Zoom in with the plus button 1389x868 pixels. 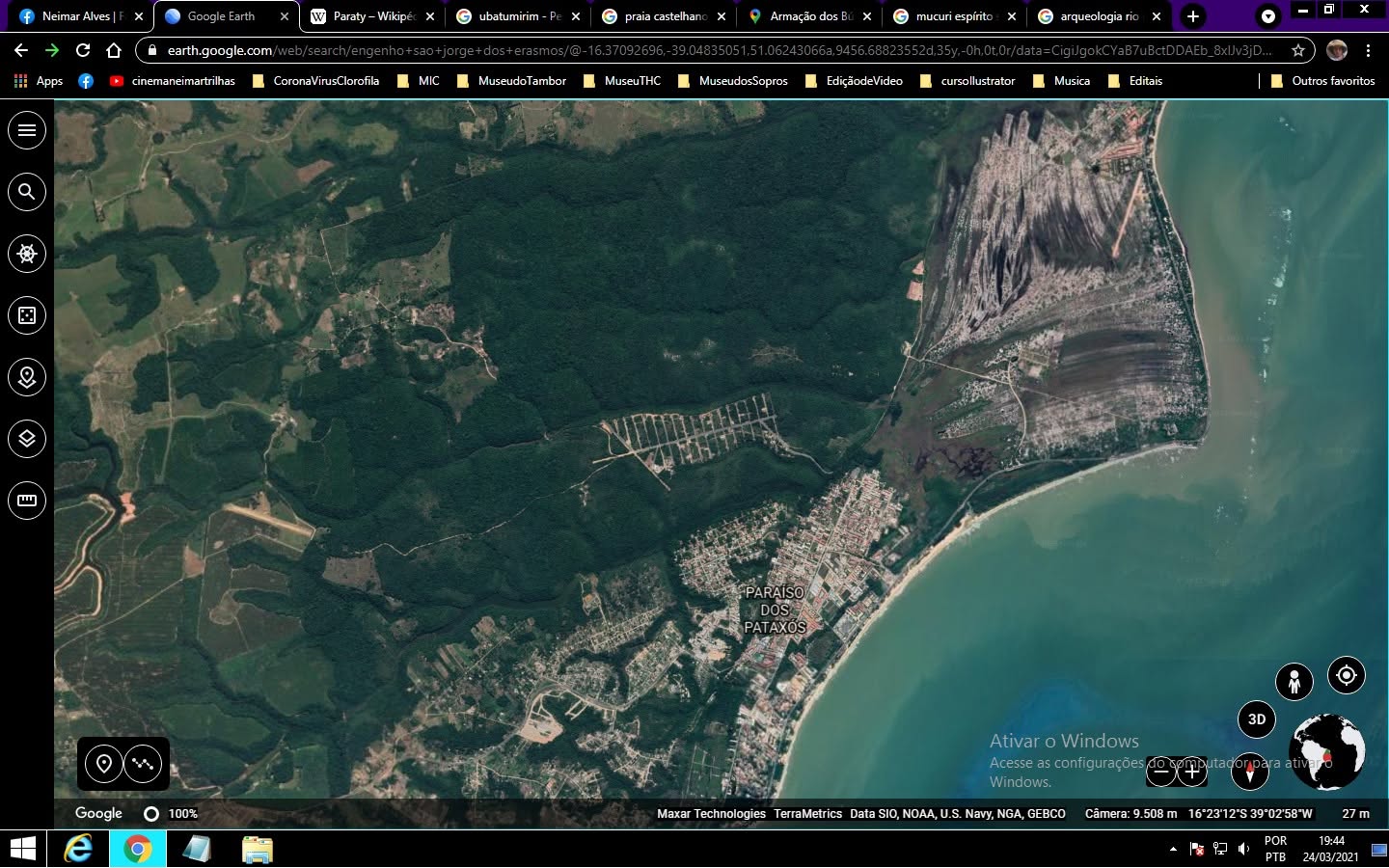pos(1192,772)
